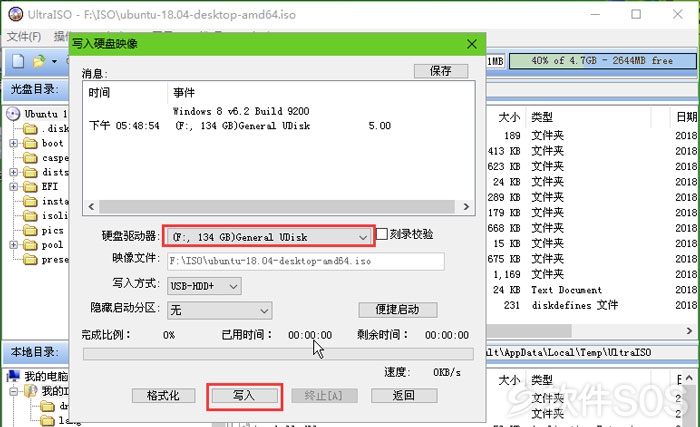Image resolution: width=700 pixels, height=427 pixels.
Task: Click the 保存 button
Action: coord(441,71)
